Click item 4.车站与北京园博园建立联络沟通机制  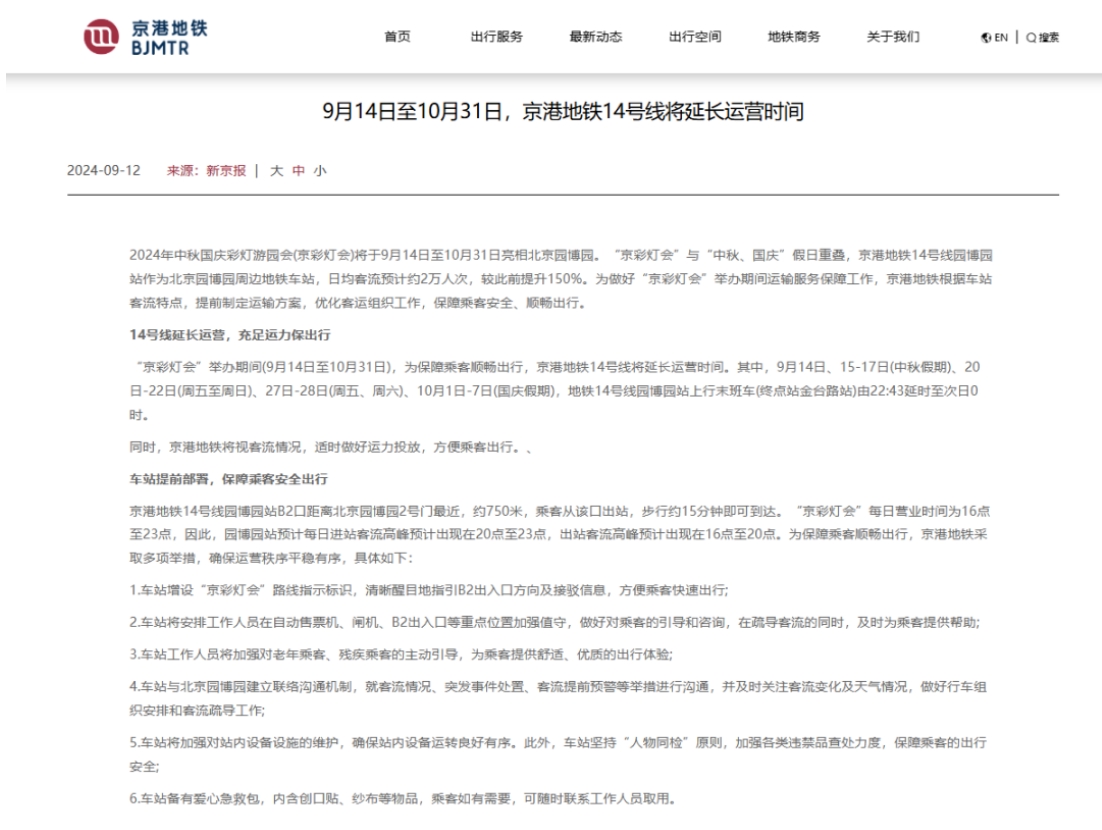pyautogui.click(x=558, y=698)
